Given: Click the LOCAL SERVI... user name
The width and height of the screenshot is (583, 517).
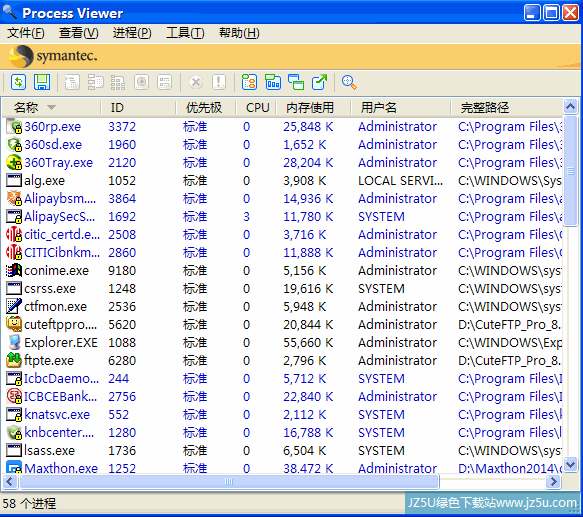Looking at the screenshot, I should [x=400, y=181].
